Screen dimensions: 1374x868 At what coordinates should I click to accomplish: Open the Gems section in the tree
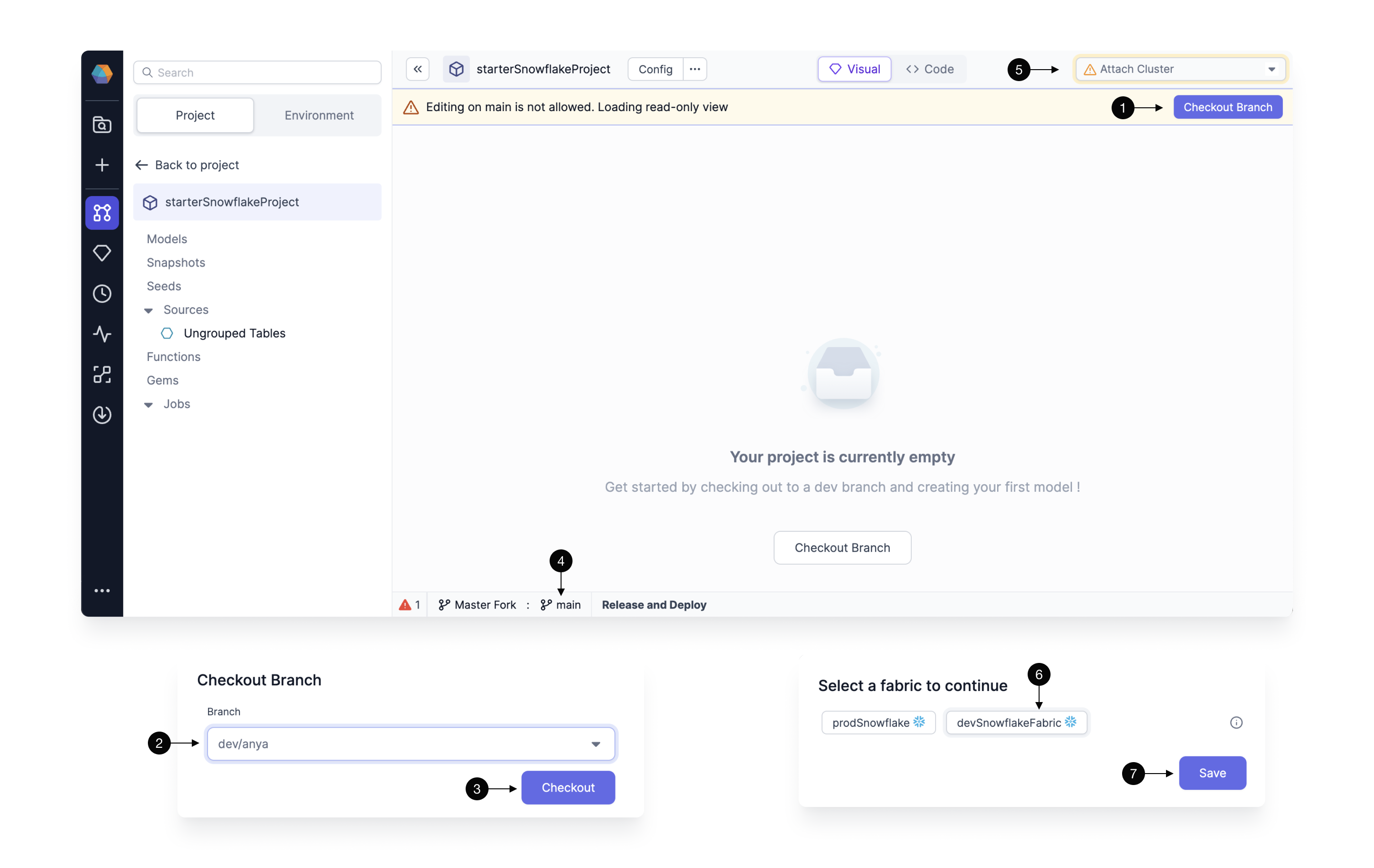[x=163, y=380]
